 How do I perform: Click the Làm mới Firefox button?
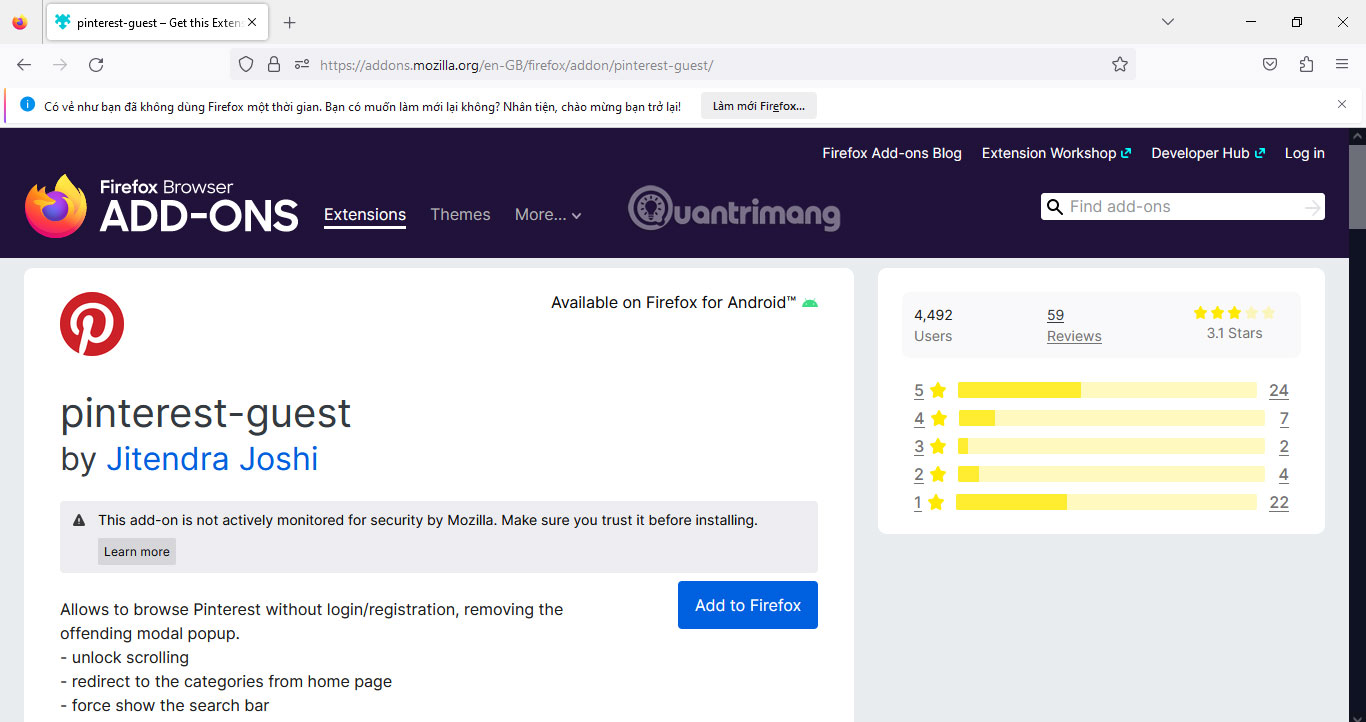point(759,106)
